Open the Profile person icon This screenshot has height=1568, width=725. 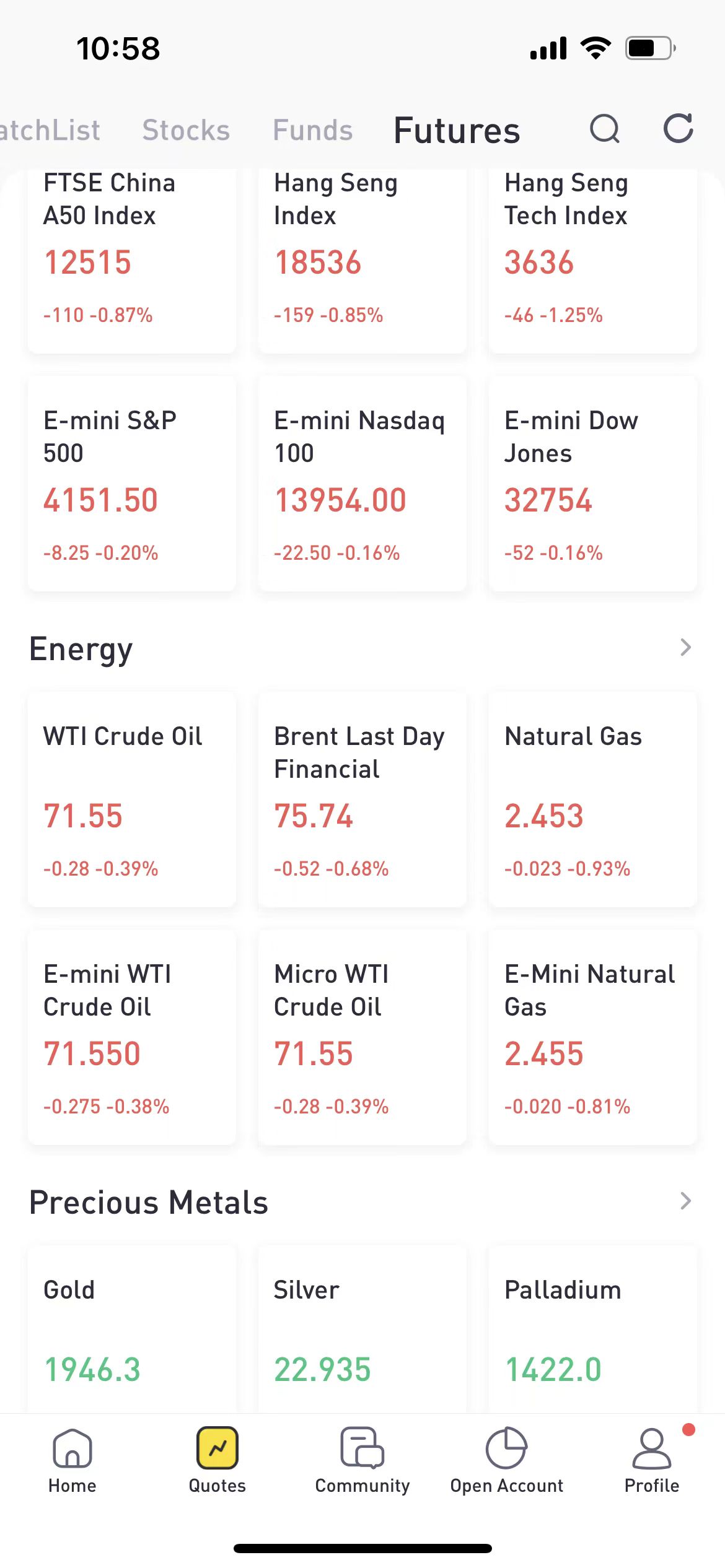(x=651, y=1448)
